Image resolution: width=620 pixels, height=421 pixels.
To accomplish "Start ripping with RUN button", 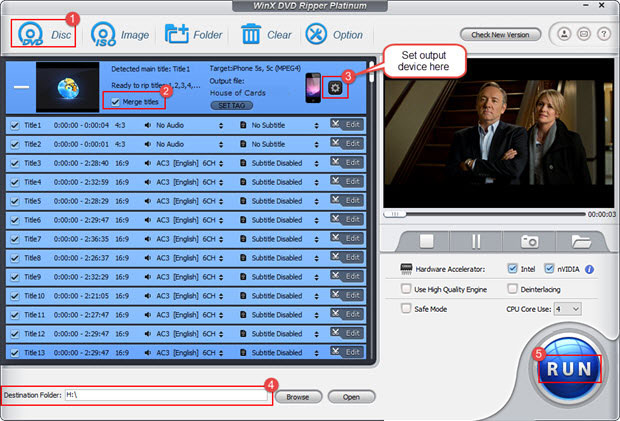I will (x=569, y=369).
